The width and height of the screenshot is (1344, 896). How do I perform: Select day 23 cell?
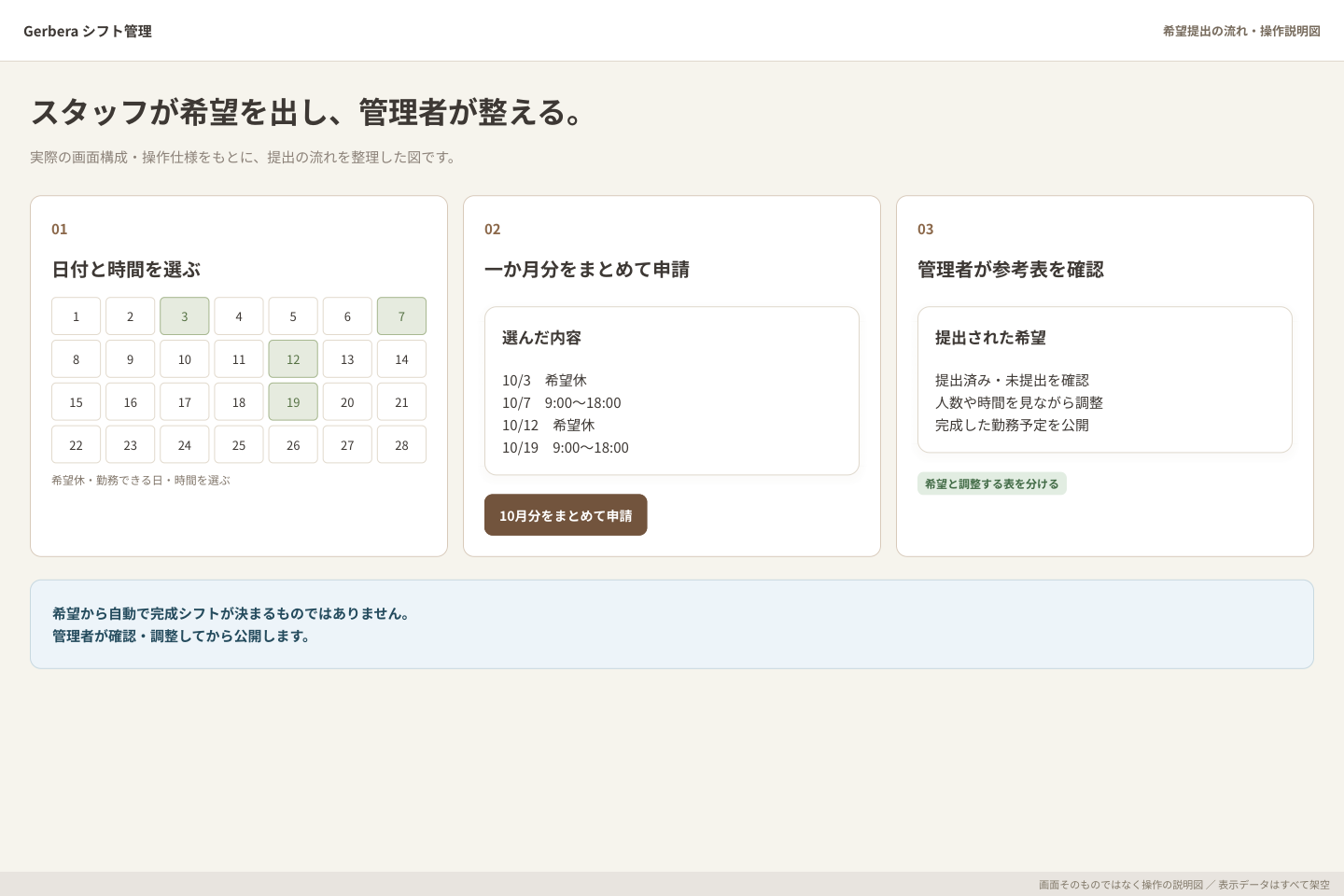pyautogui.click(x=130, y=445)
